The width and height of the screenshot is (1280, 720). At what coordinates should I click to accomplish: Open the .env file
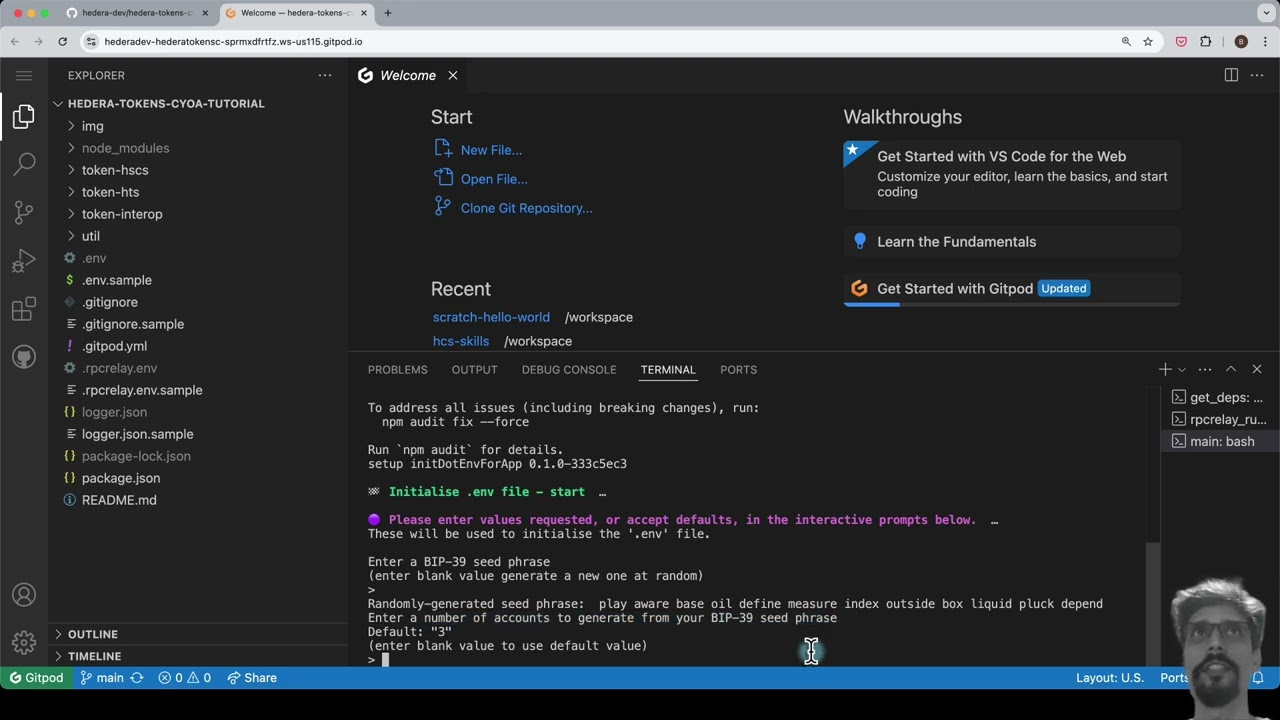click(x=94, y=258)
